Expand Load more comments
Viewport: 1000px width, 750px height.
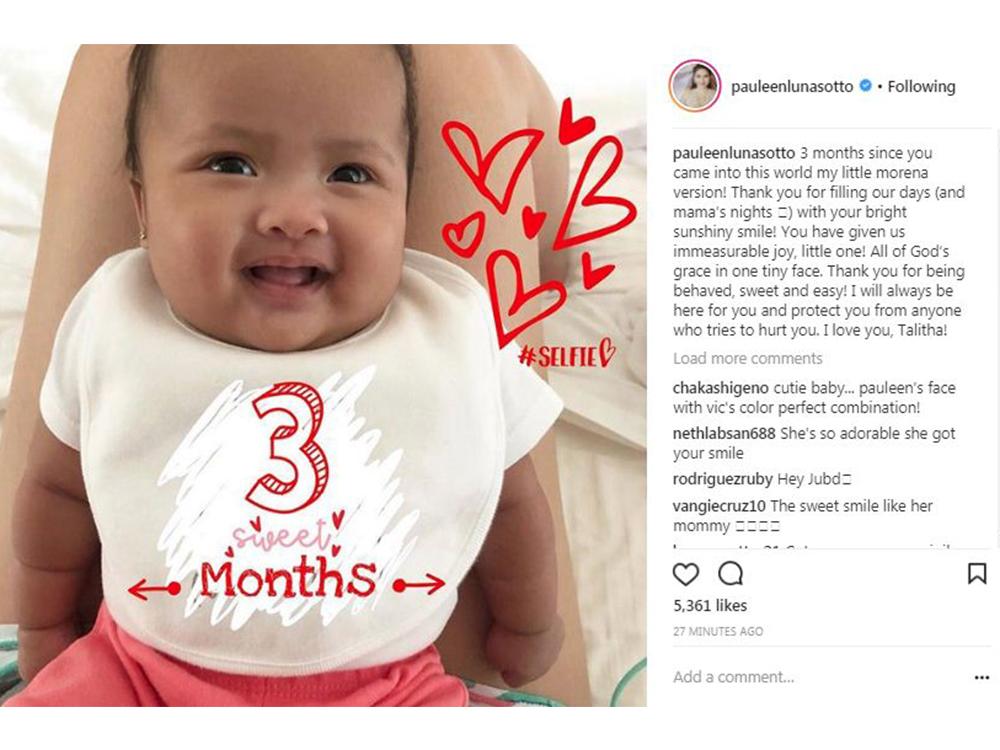[747, 358]
